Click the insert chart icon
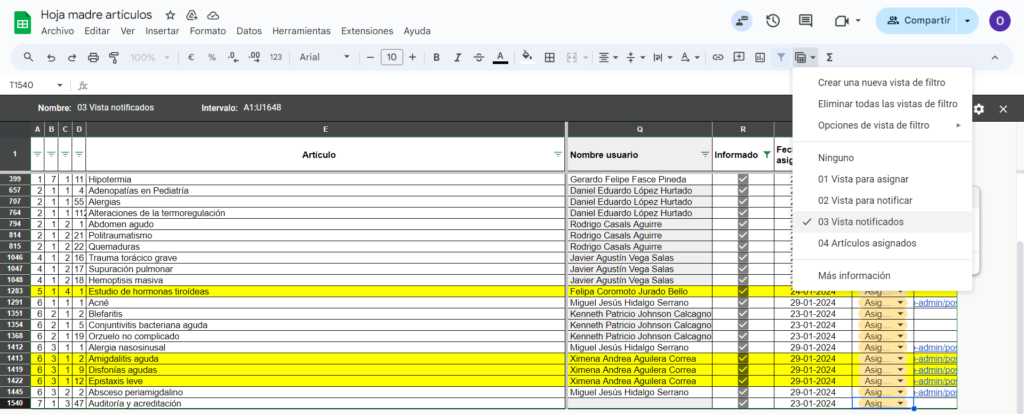Image resolution: width=1024 pixels, height=414 pixels. coord(759,57)
